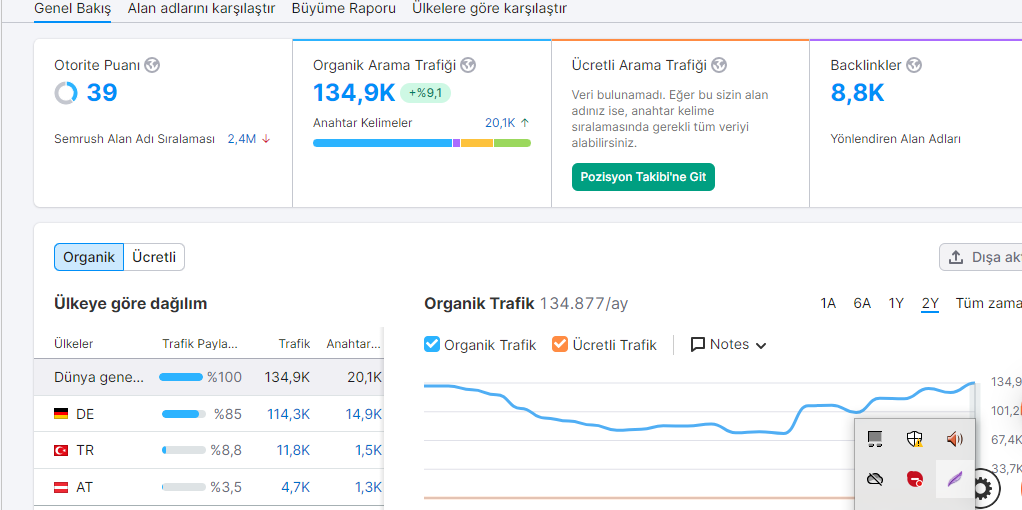Click the Safely Remove Hardware tray icon
The image size is (1022, 510).
click(x=875, y=440)
